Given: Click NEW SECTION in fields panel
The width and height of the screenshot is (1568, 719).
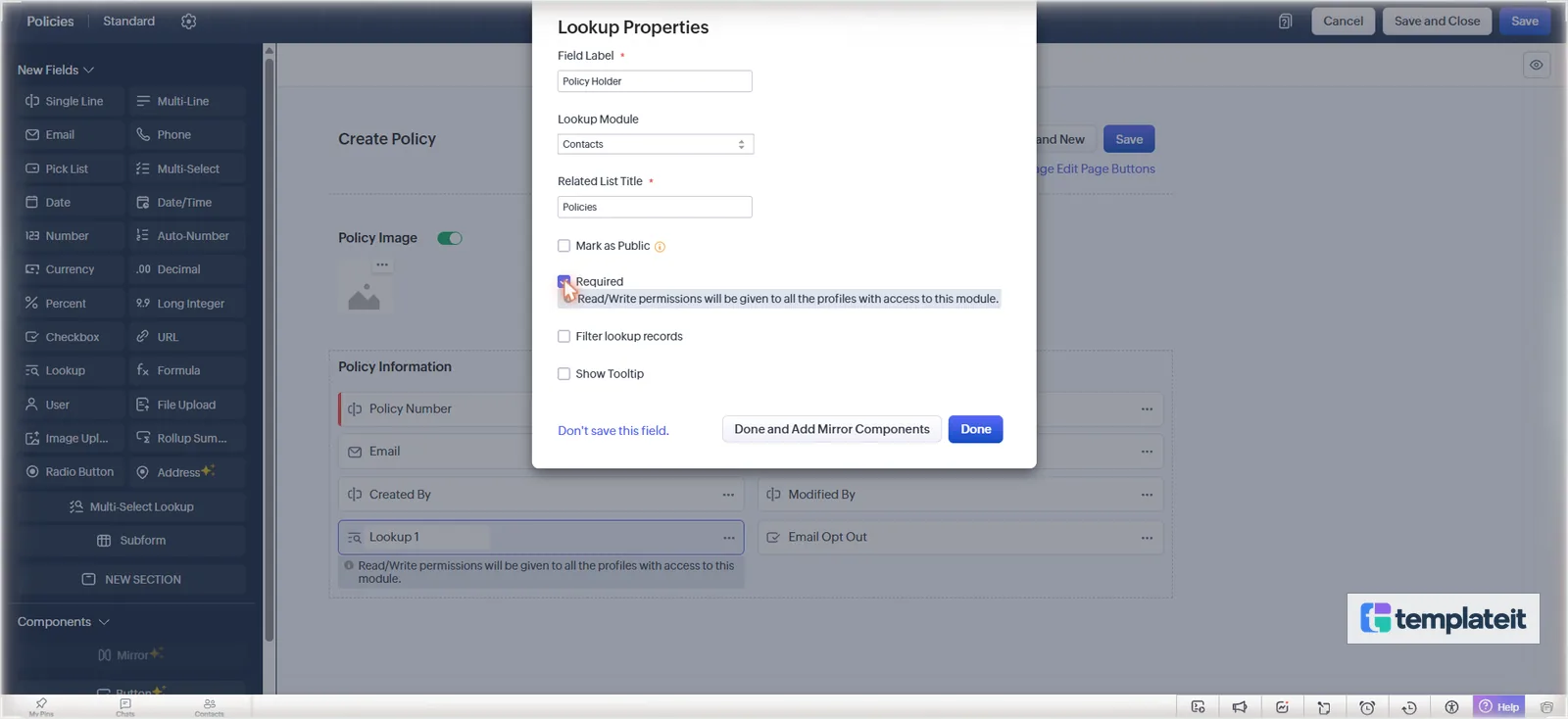Looking at the screenshot, I should 131,580.
